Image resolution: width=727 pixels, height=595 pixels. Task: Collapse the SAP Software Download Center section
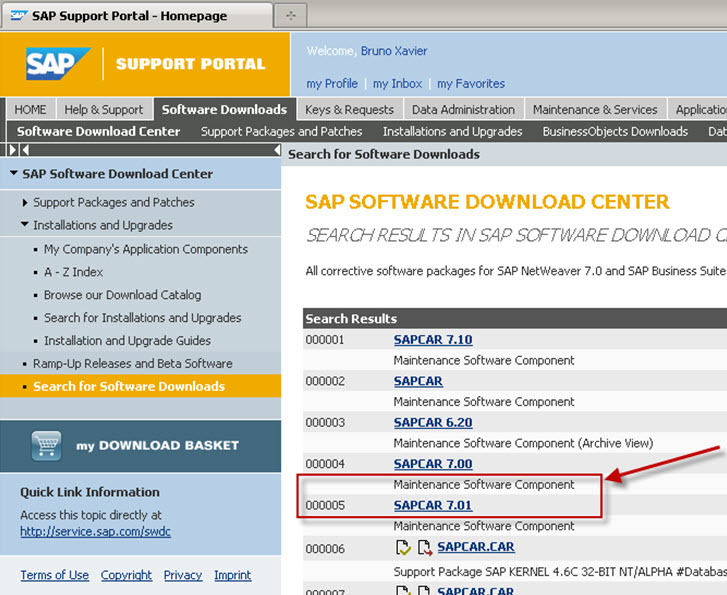[13, 173]
